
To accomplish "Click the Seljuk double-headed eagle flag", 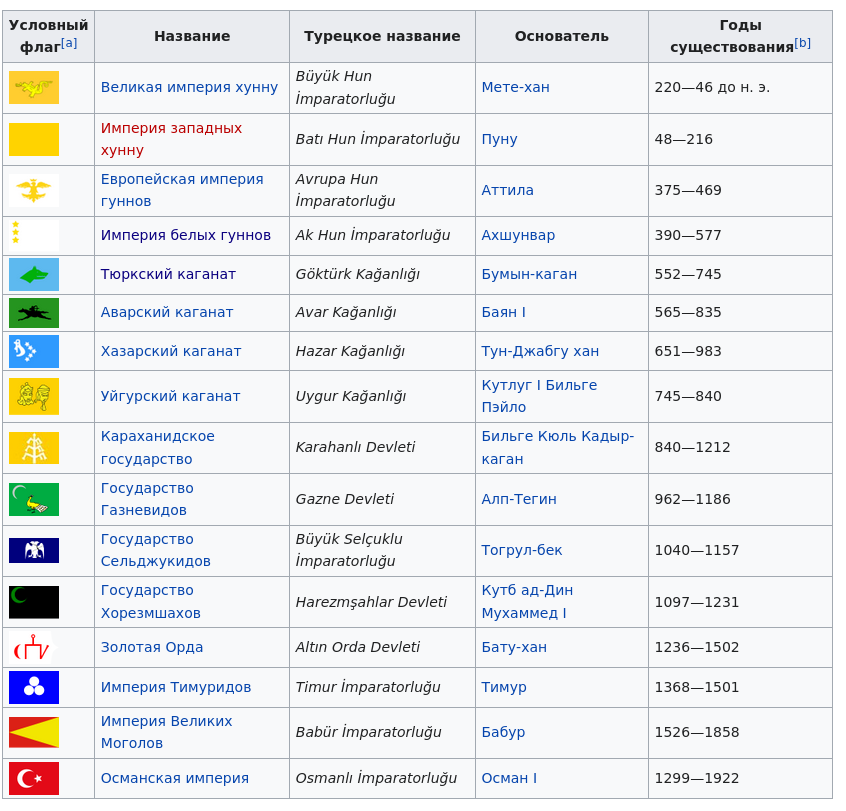I will 34,551.
